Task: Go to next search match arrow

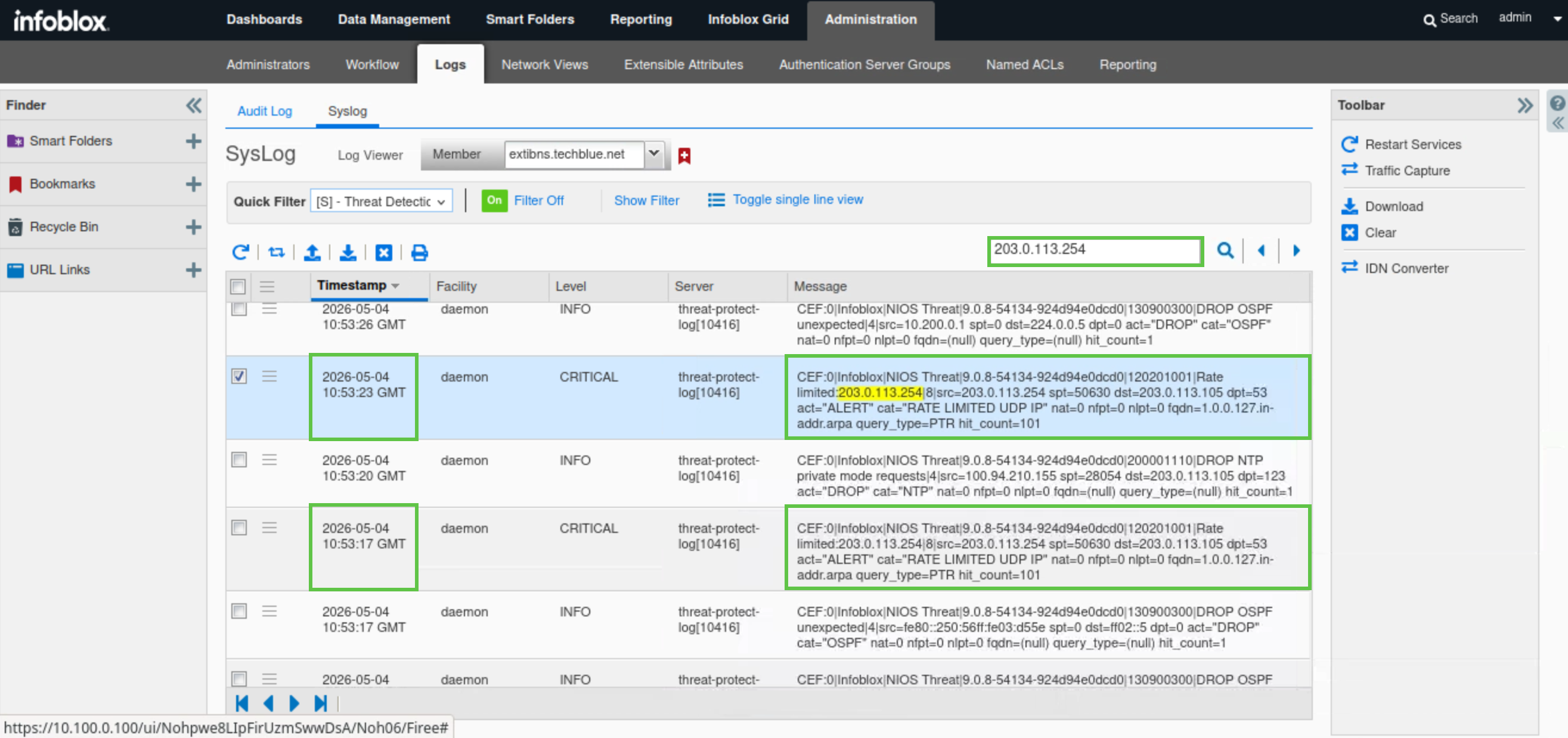Action: pos(1297,250)
